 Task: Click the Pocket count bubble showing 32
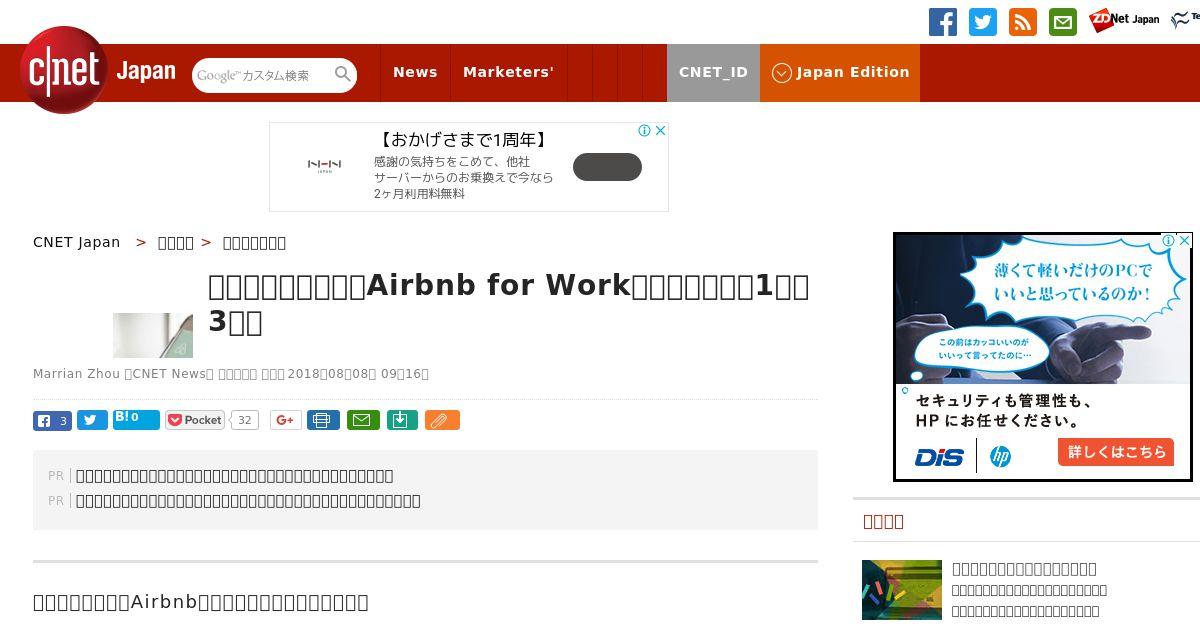[x=244, y=420]
